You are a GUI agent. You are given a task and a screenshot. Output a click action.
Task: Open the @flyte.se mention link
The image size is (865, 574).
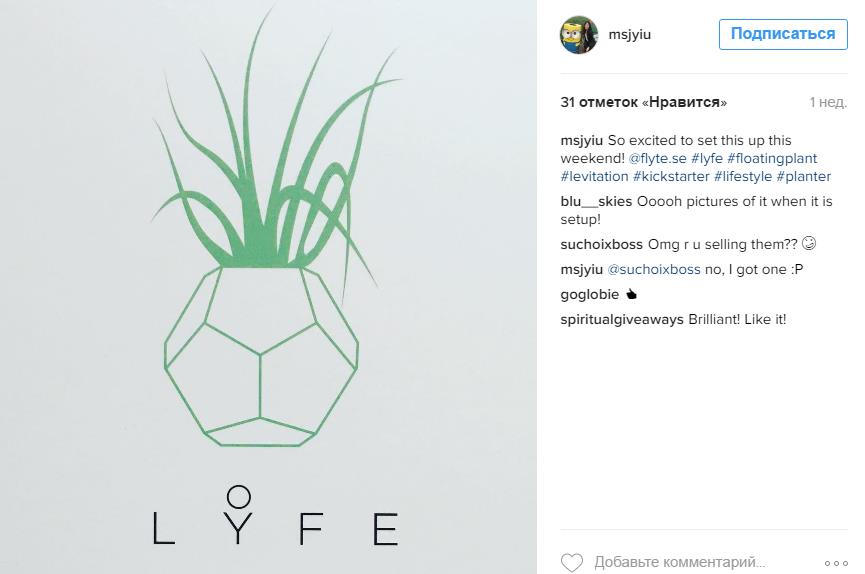coord(658,158)
